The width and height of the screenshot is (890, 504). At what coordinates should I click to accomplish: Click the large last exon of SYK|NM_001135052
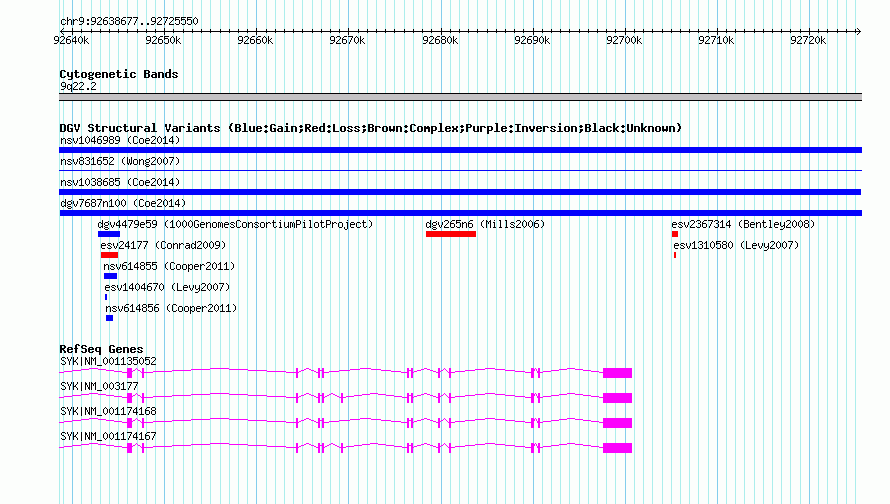pos(618,373)
